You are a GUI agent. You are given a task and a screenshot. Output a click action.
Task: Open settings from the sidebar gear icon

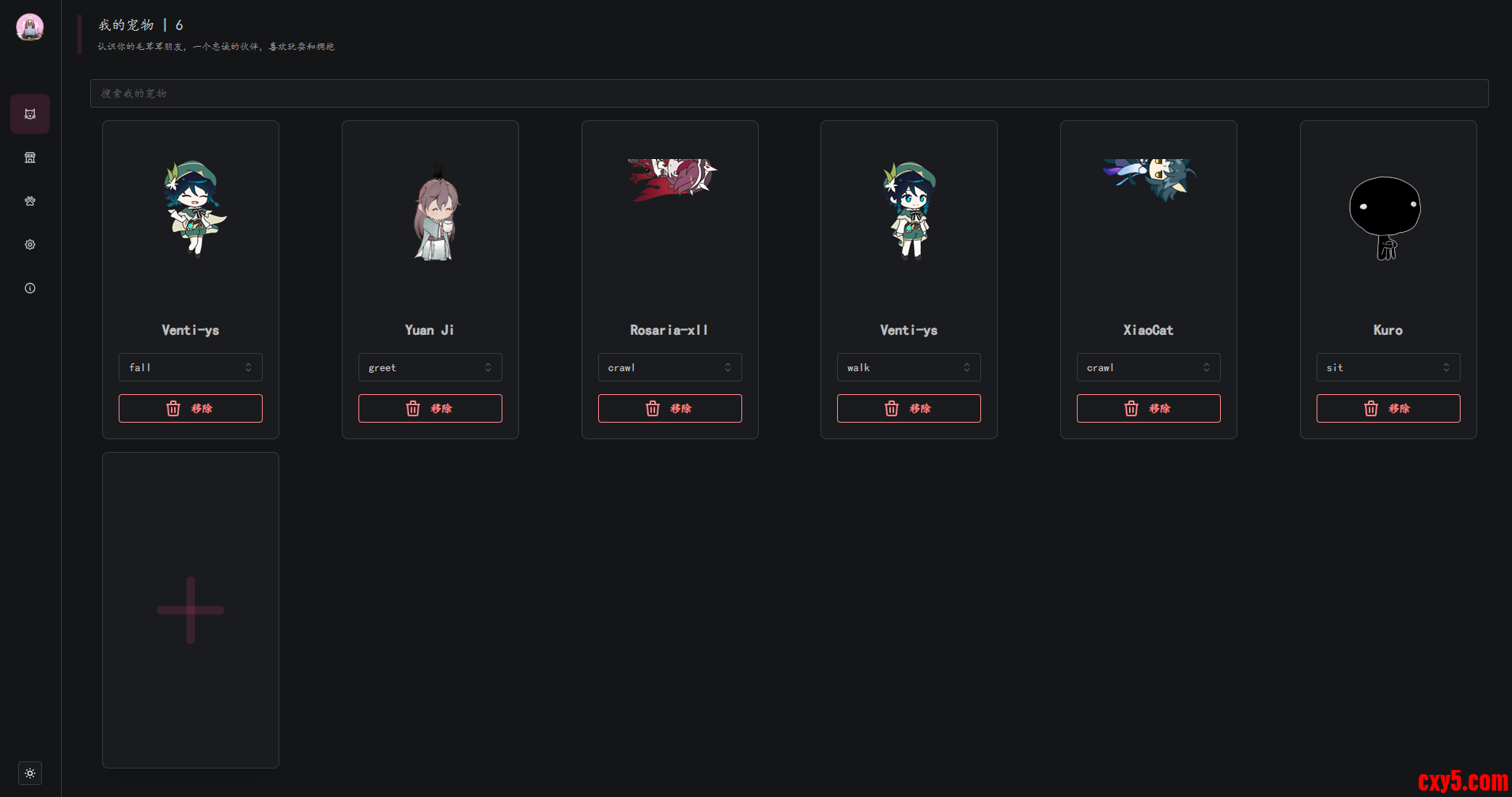tap(30, 245)
